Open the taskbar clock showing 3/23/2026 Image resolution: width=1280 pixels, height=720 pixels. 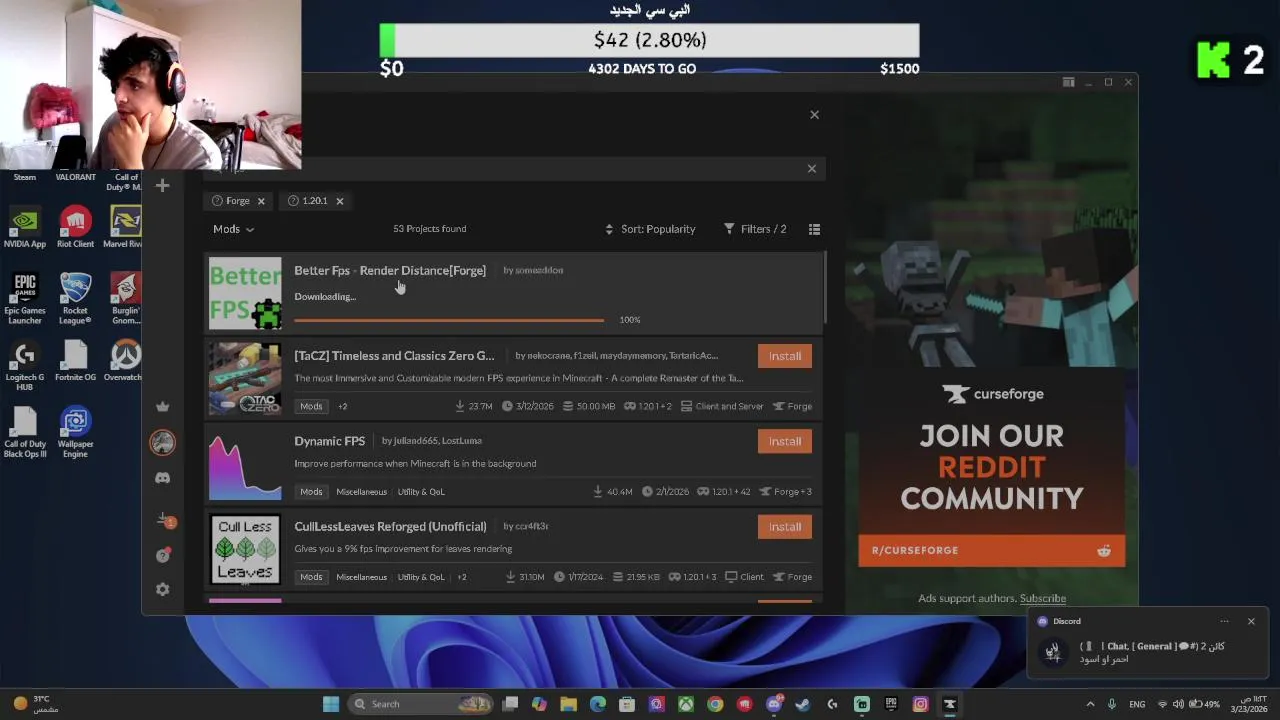pyautogui.click(x=1249, y=704)
